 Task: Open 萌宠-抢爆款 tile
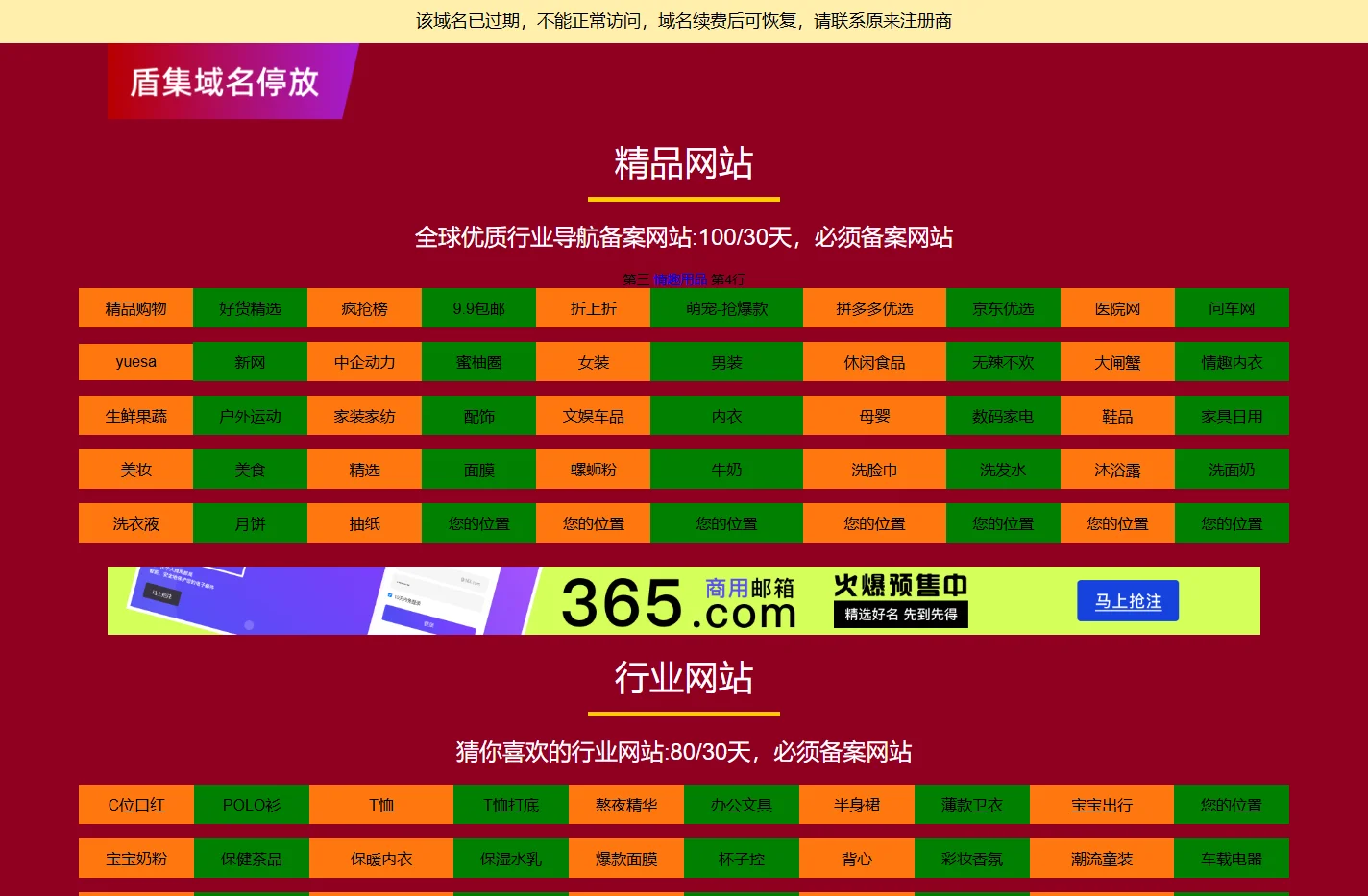click(x=726, y=308)
